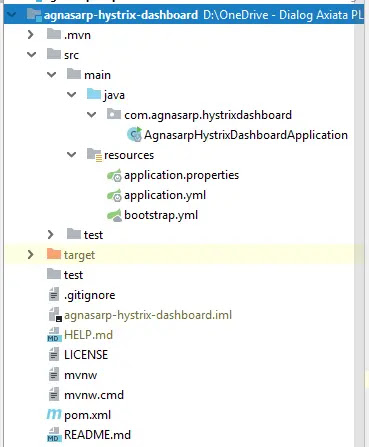
Task: Select the java folder label
Action: click(x=114, y=95)
